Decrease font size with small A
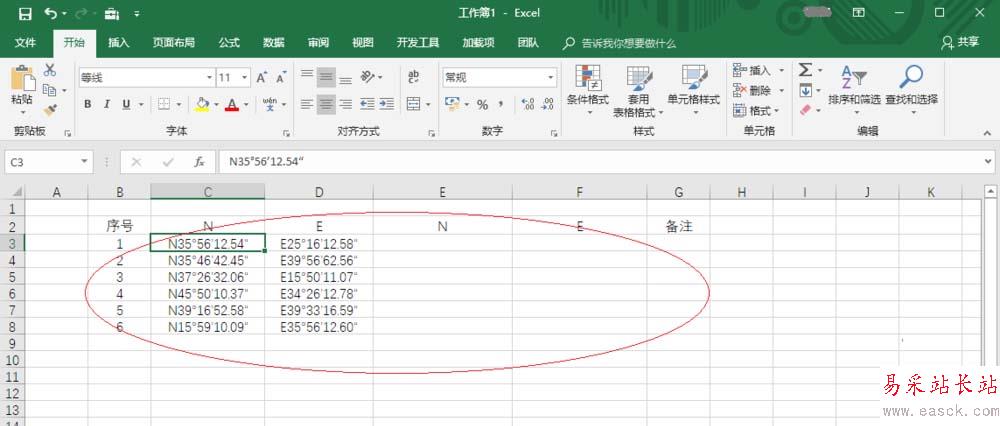The height and width of the screenshot is (426, 1000). point(281,78)
